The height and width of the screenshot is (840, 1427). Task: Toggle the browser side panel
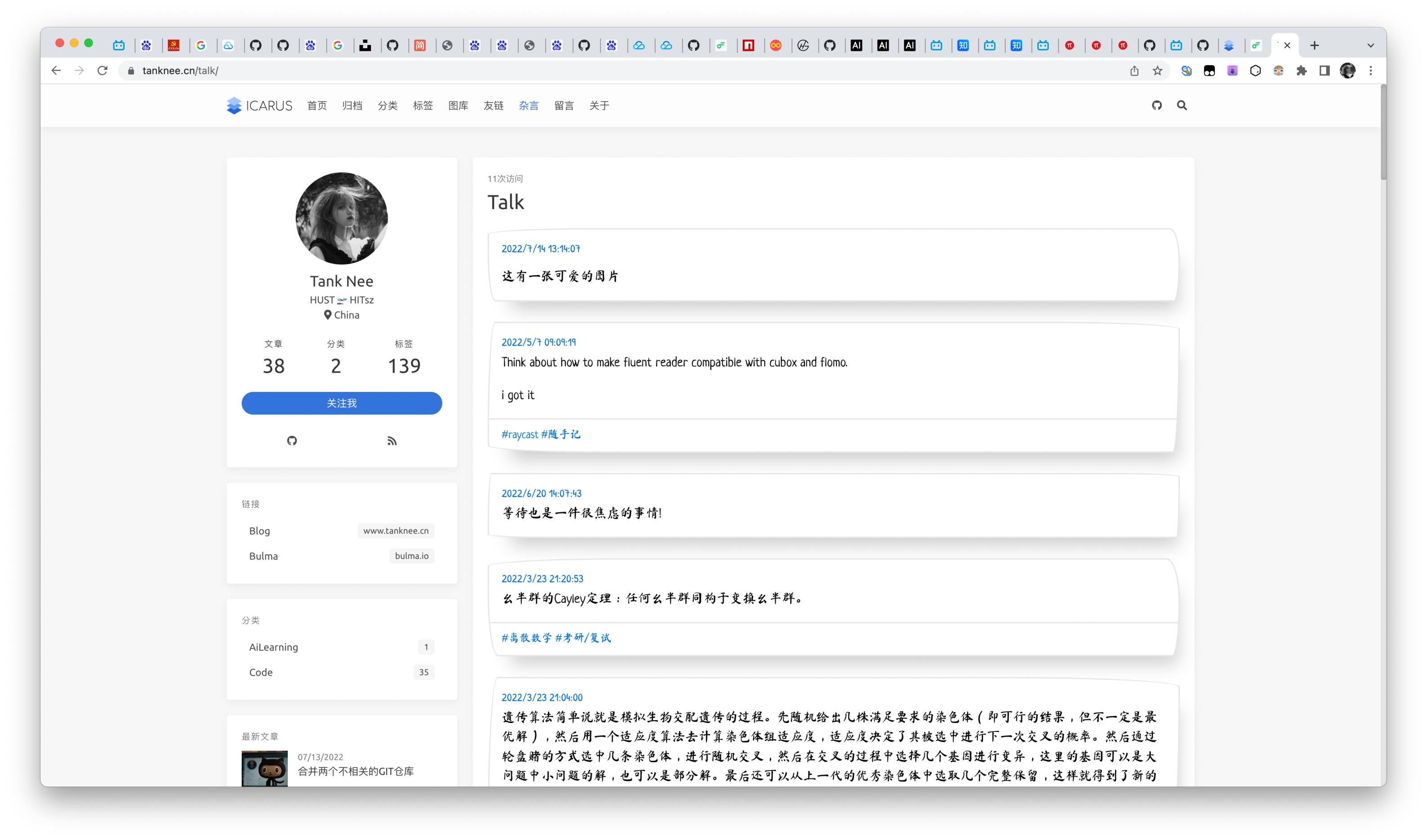(1324, 71)
